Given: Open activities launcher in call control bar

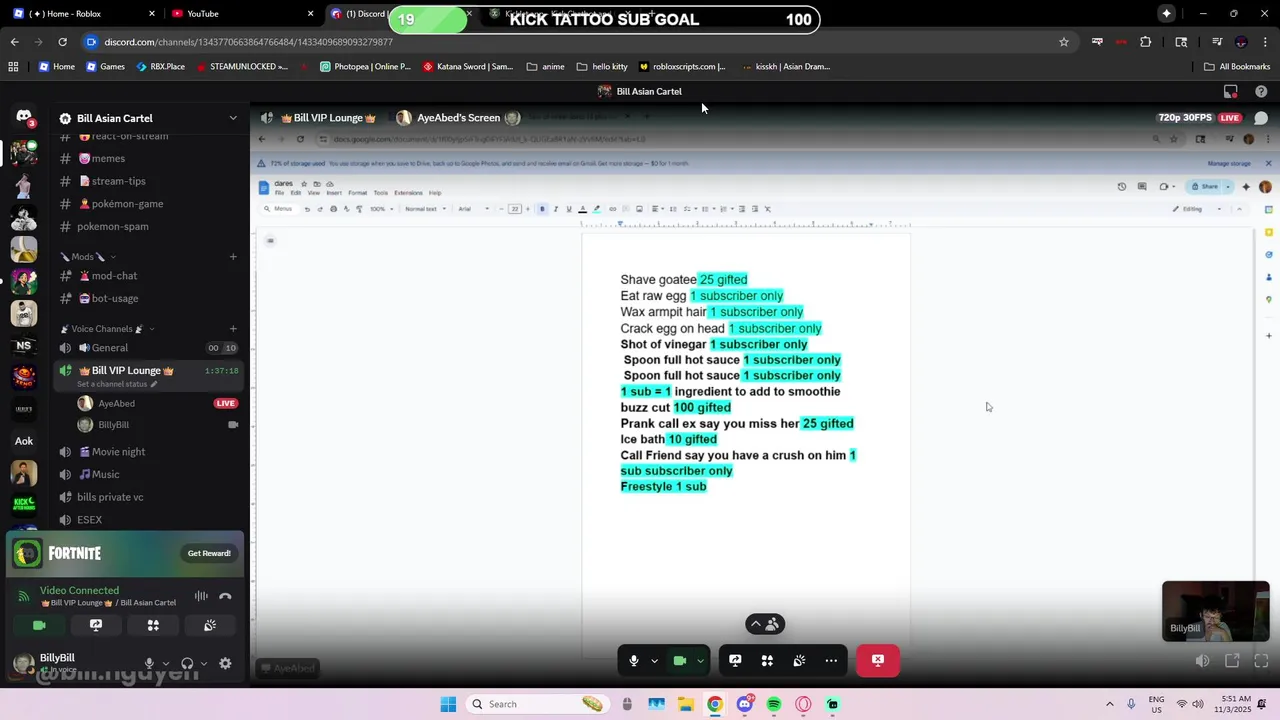Looking at the screenshot, I should coord(767,660).
